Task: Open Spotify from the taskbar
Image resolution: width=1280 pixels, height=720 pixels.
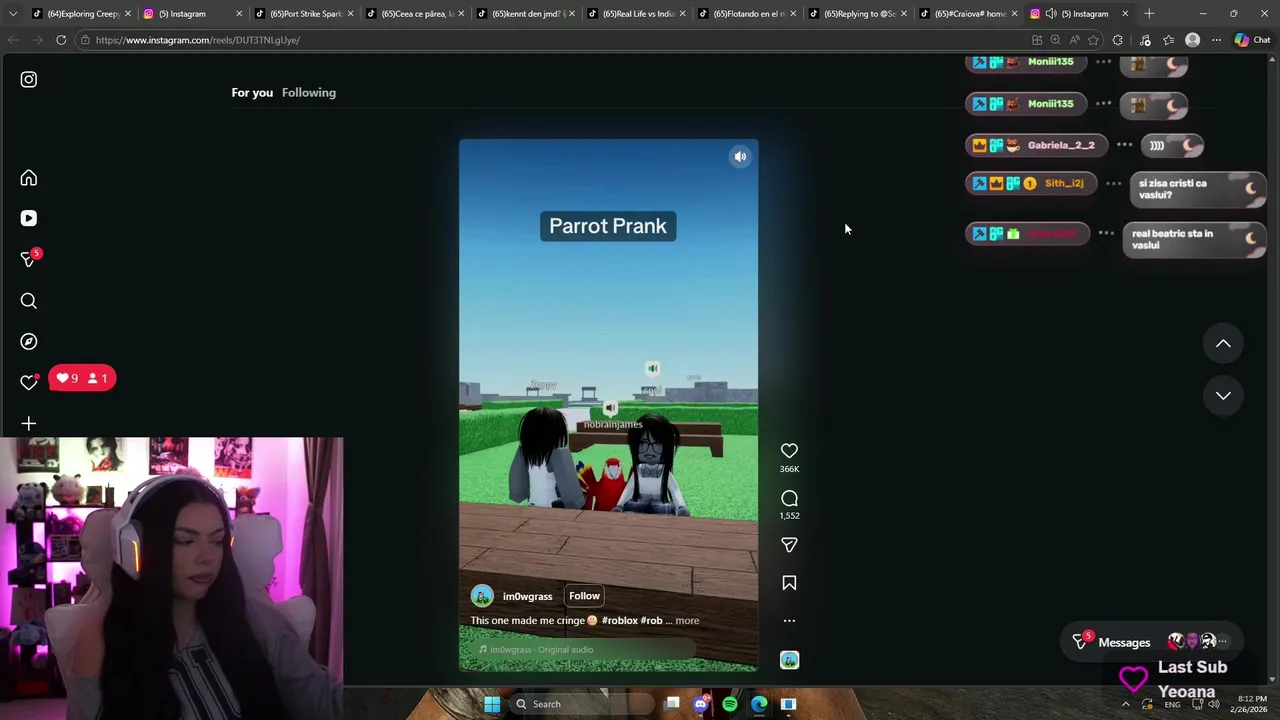Action: point(730,704)
